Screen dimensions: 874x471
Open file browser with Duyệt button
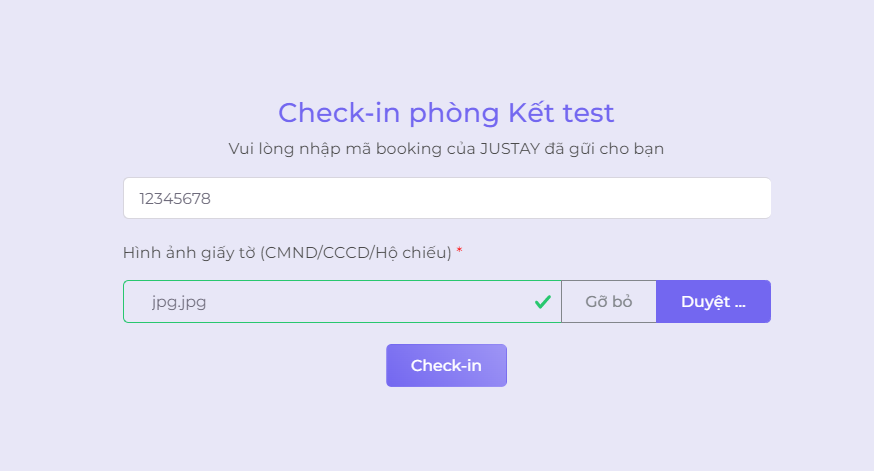point(713,301)
